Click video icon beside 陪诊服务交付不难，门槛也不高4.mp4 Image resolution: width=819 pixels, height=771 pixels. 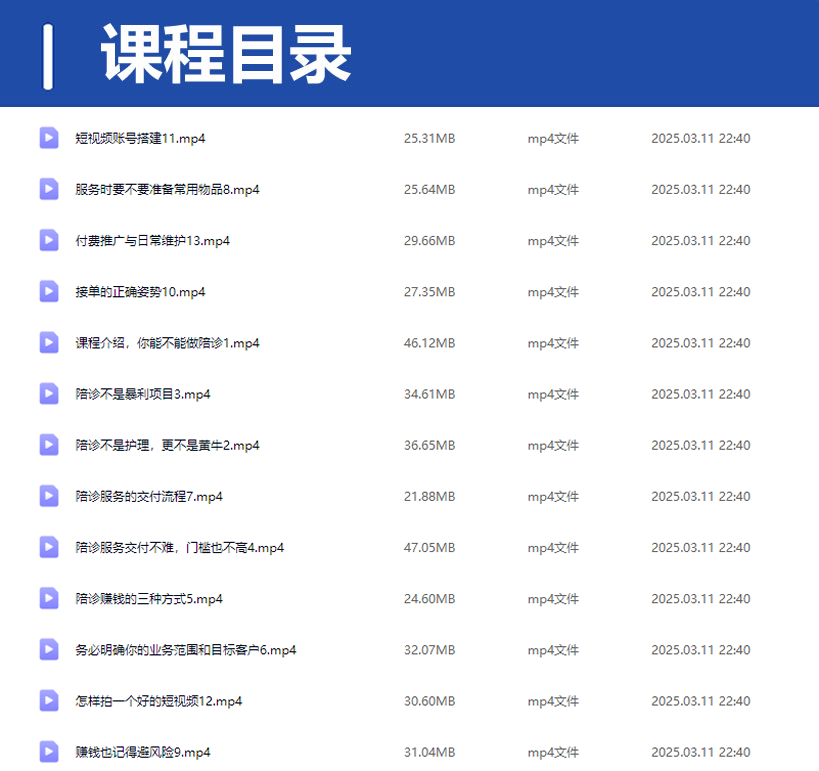click(49, 547)
